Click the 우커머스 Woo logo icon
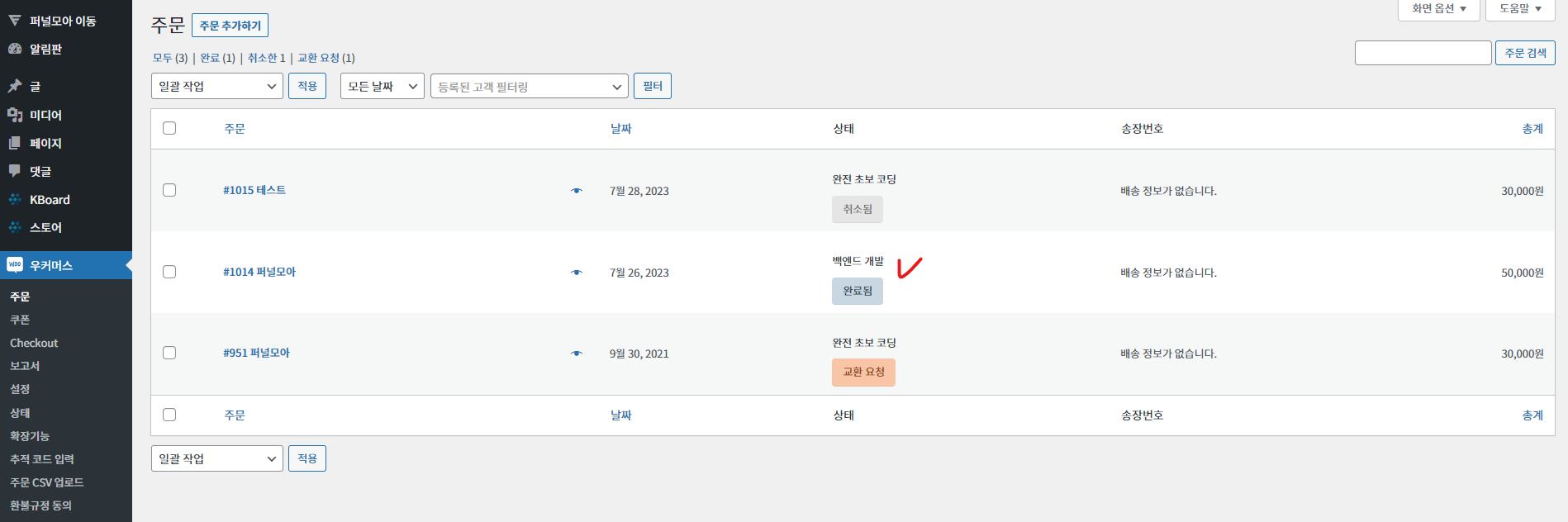 [15, 265]
